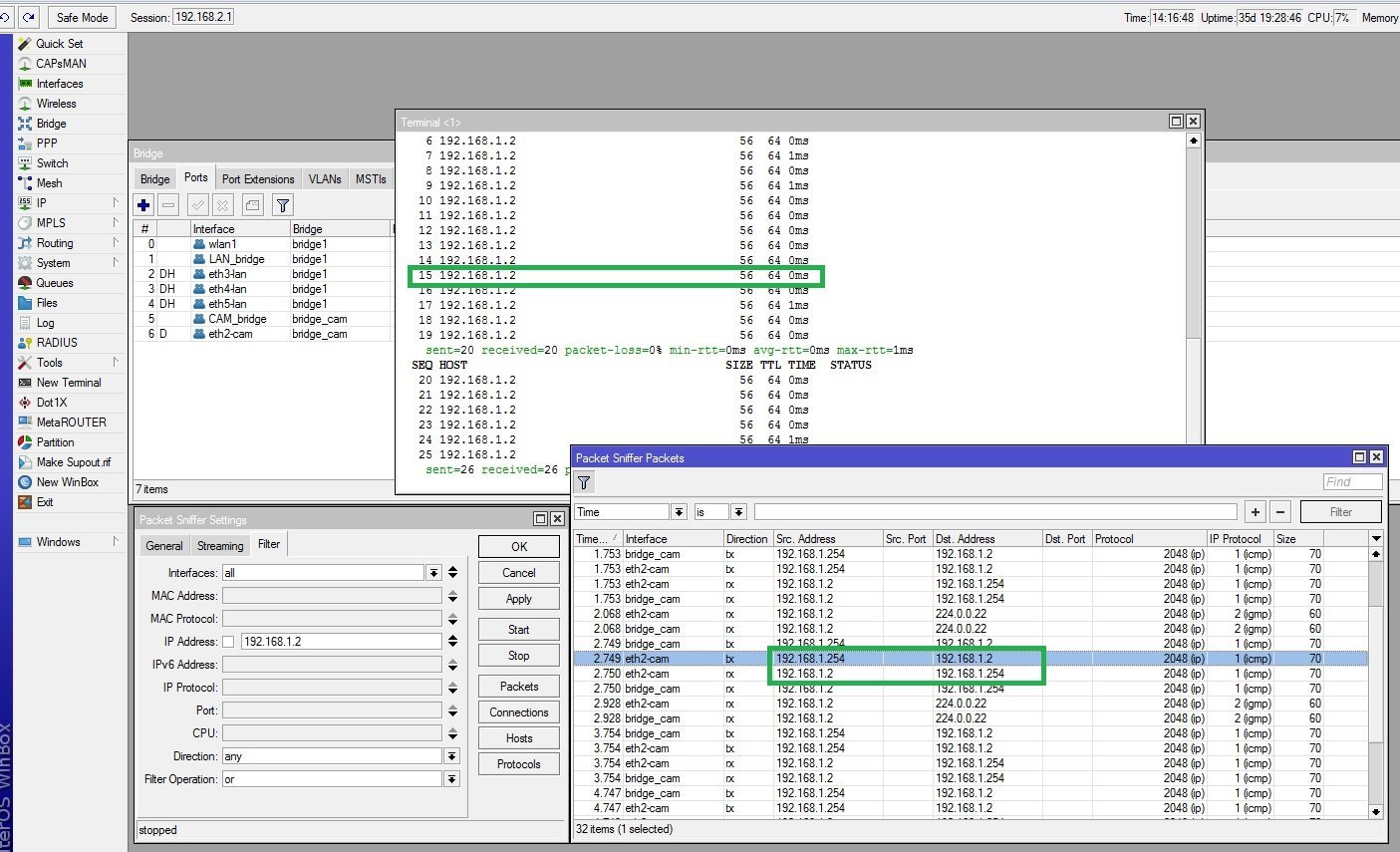
Task: Tick the IP Address invert checkbox
Action: click(x=228, y=642)
